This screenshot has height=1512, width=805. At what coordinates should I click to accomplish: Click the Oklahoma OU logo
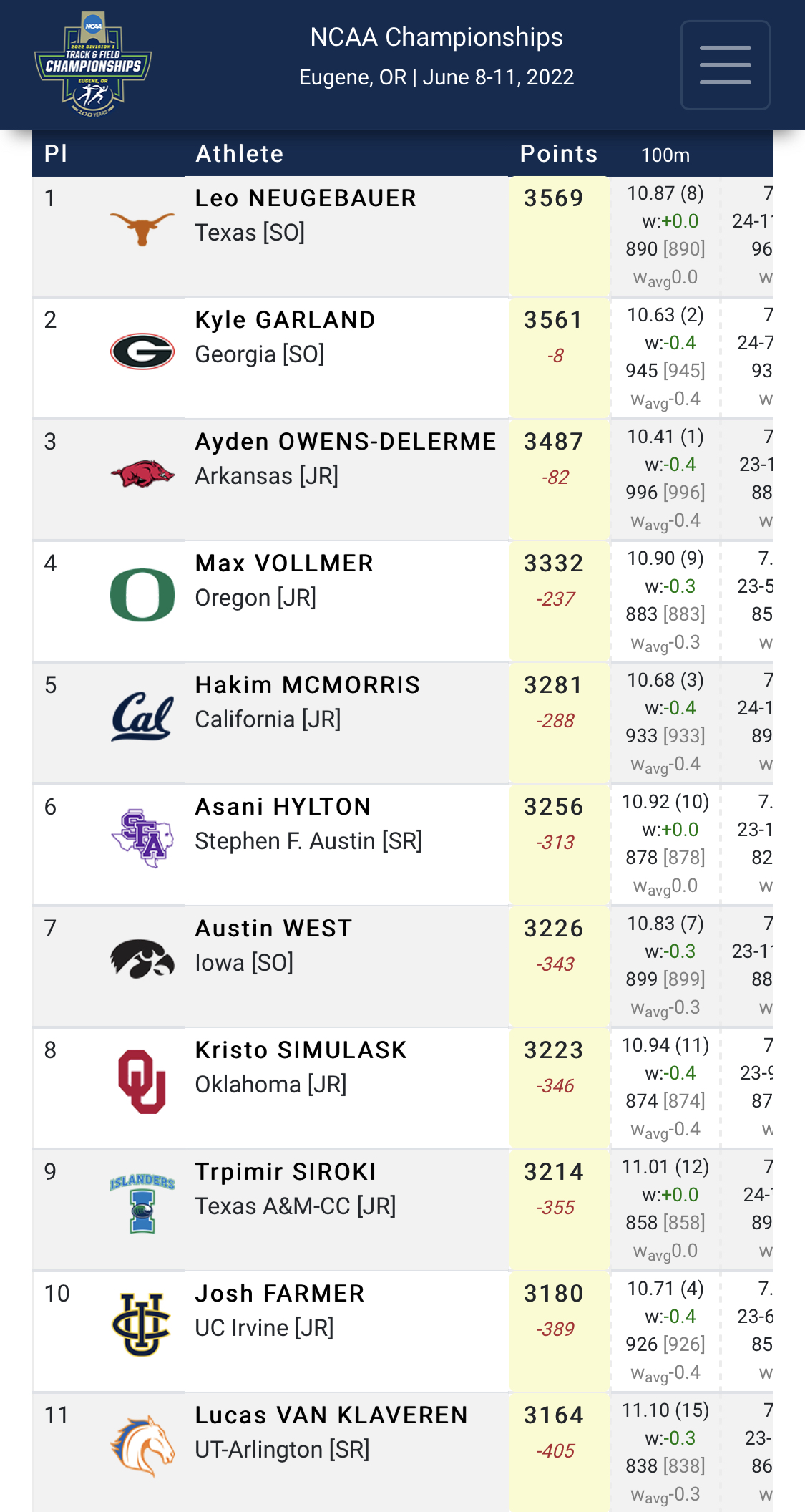pos(142,1081)
